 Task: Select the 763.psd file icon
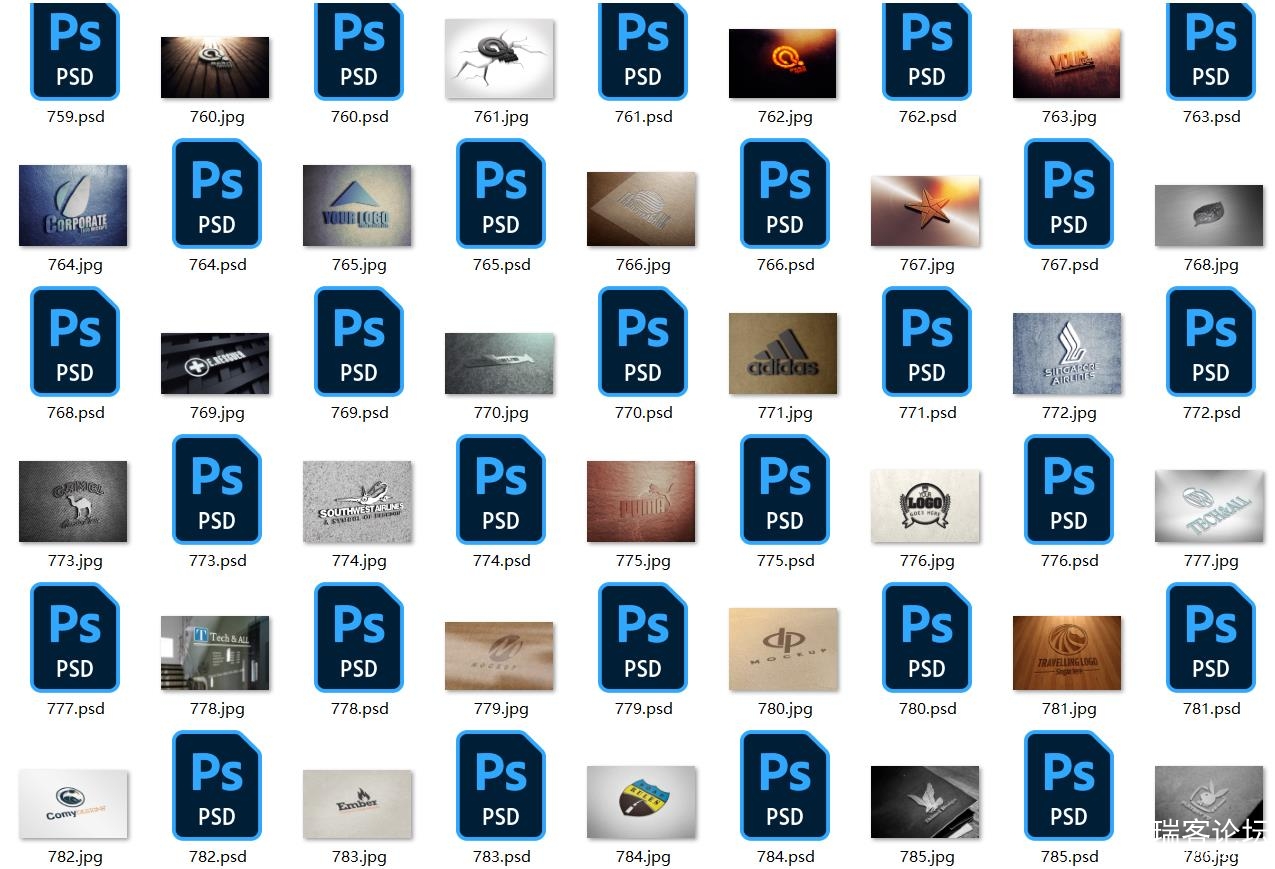click(x=1211, y=50)
